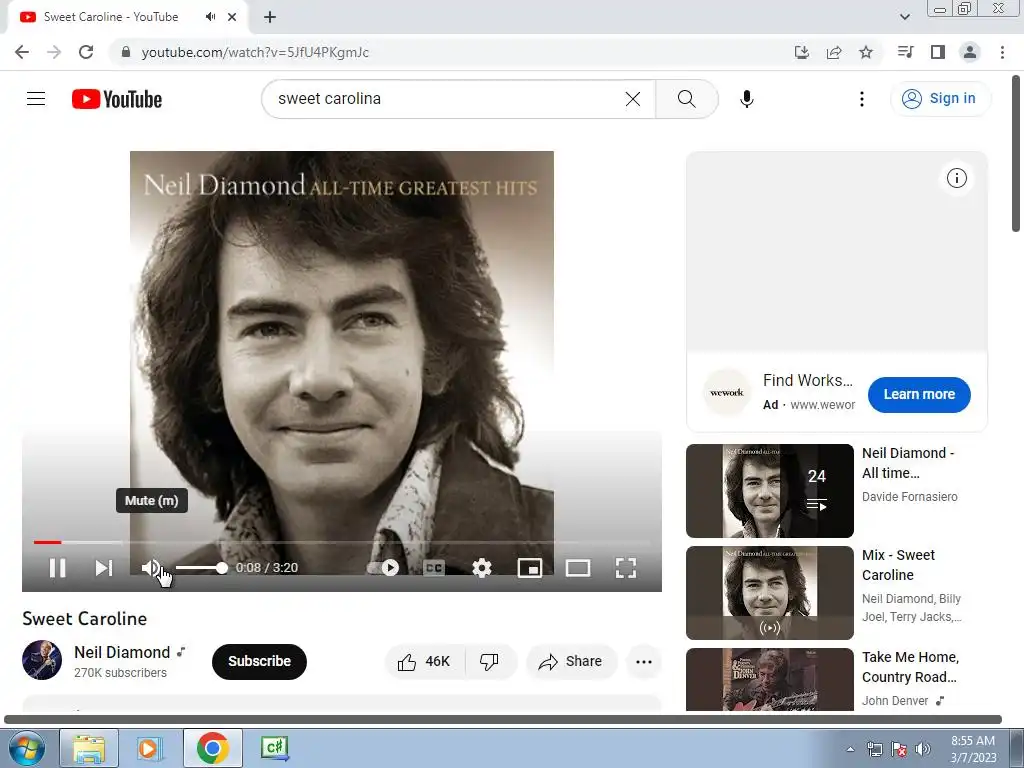Share the Sweet Caroline video
This screenshot has width=1024, height=768.
tap(571, 662)
